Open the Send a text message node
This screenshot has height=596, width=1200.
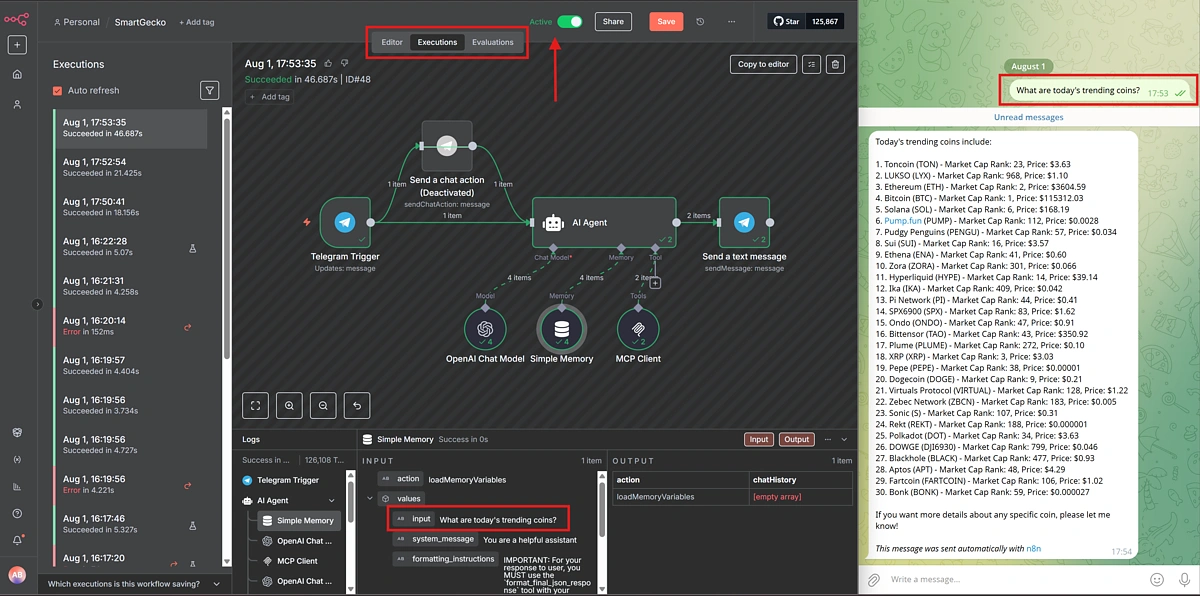744,224
